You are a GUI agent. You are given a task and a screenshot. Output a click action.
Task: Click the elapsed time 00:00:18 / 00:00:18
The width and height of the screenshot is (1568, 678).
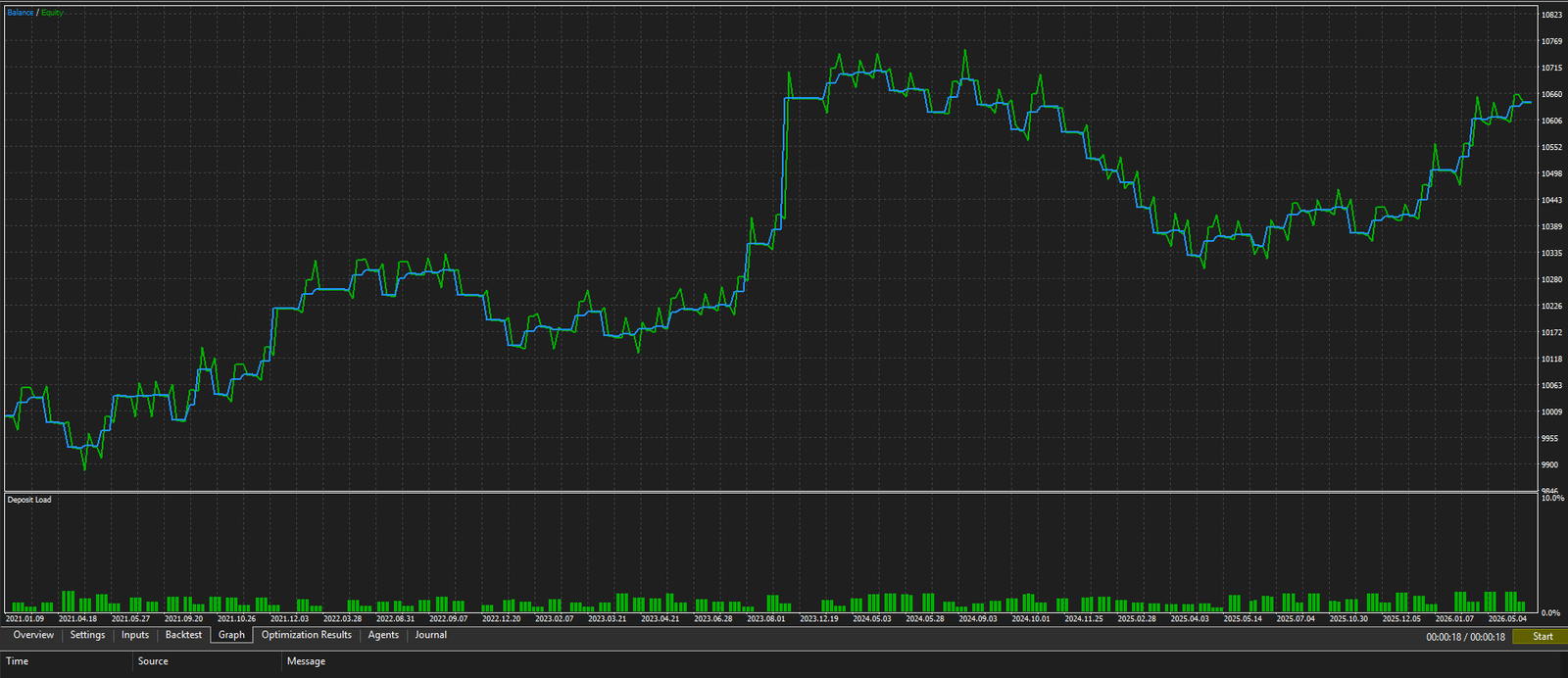pos(1465,637)
